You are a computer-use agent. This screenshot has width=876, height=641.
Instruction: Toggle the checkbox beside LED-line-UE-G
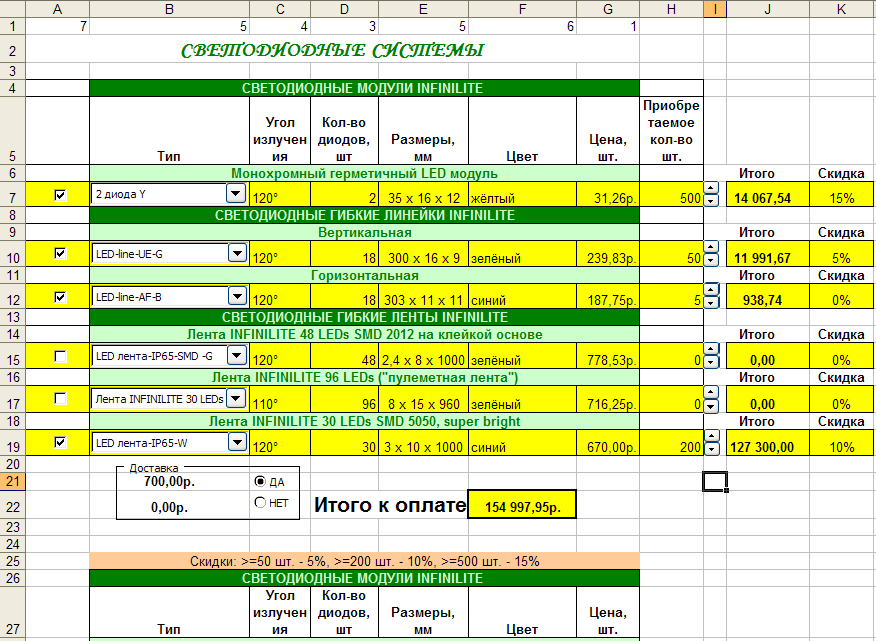[x=60, y=253]
